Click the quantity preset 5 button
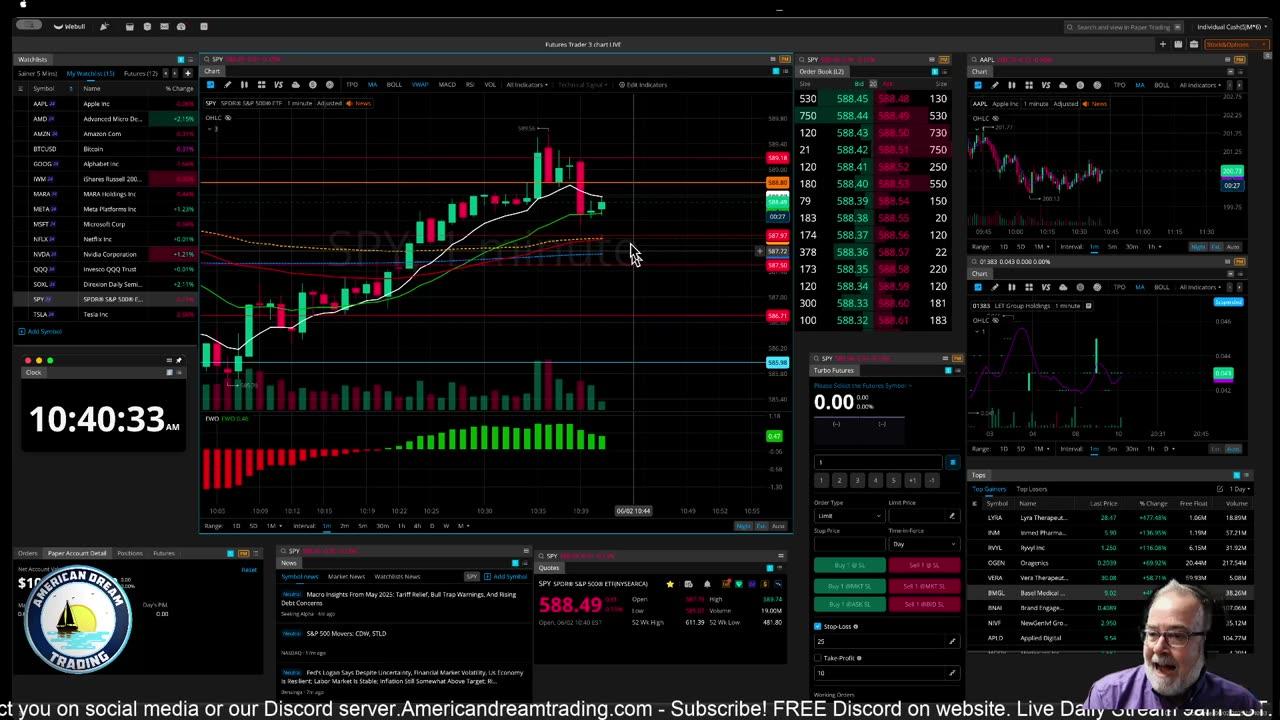Image resolution: width=1280 pixels, height=720 pixels. pyautogui.click(x=893, y=480)
